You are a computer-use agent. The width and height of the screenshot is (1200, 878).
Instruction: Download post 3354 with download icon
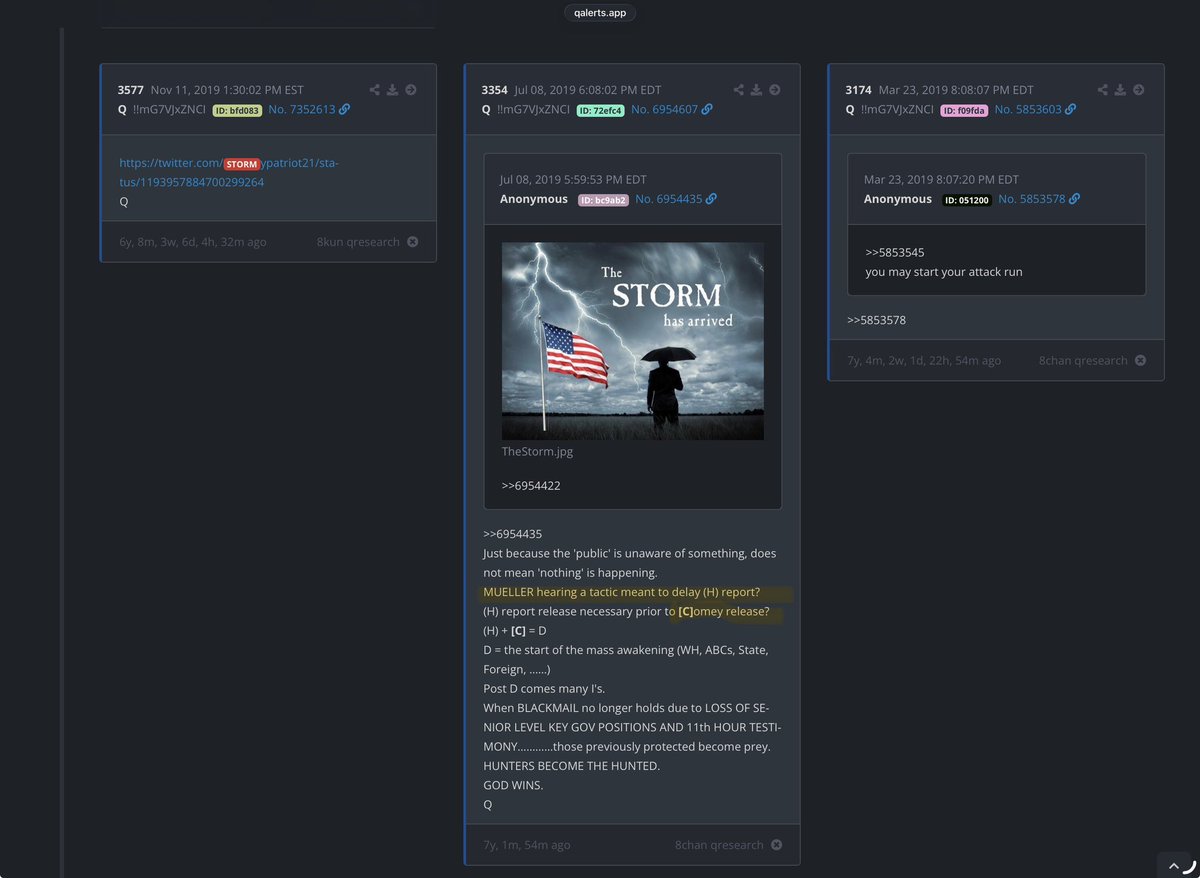[x=757, y=90]
